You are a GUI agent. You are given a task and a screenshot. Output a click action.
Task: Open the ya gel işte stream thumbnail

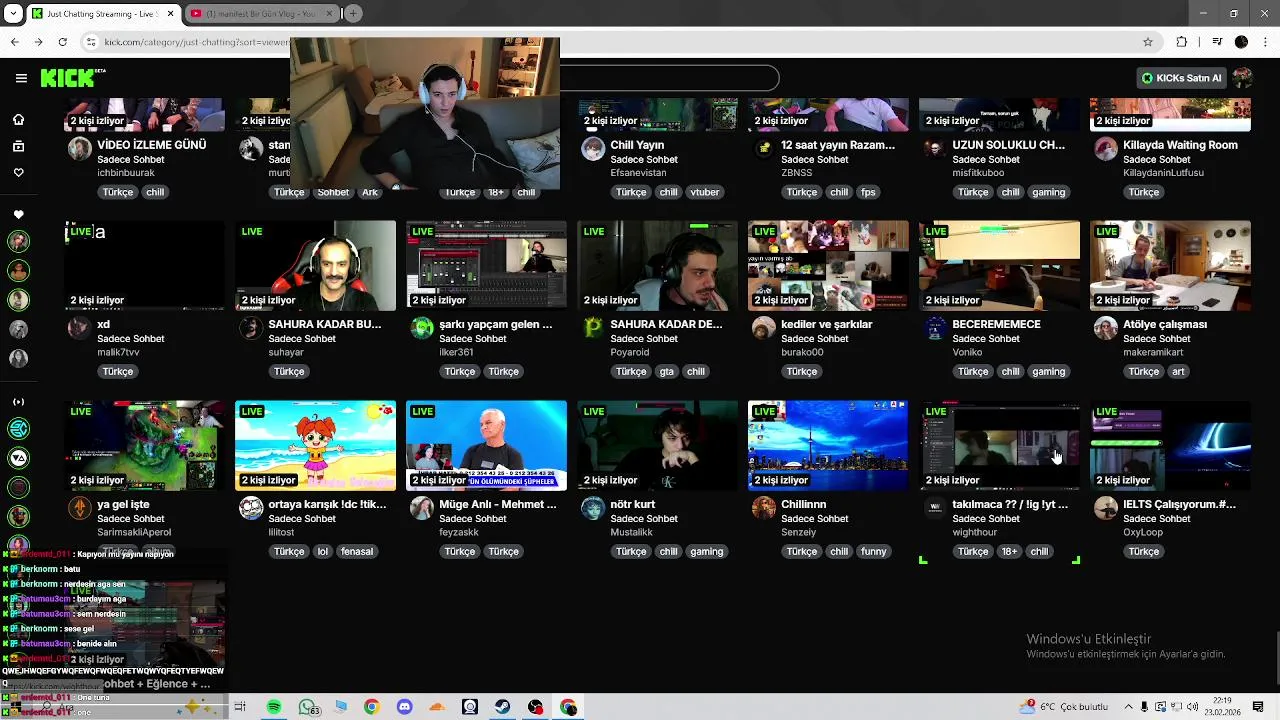(144, 445)
